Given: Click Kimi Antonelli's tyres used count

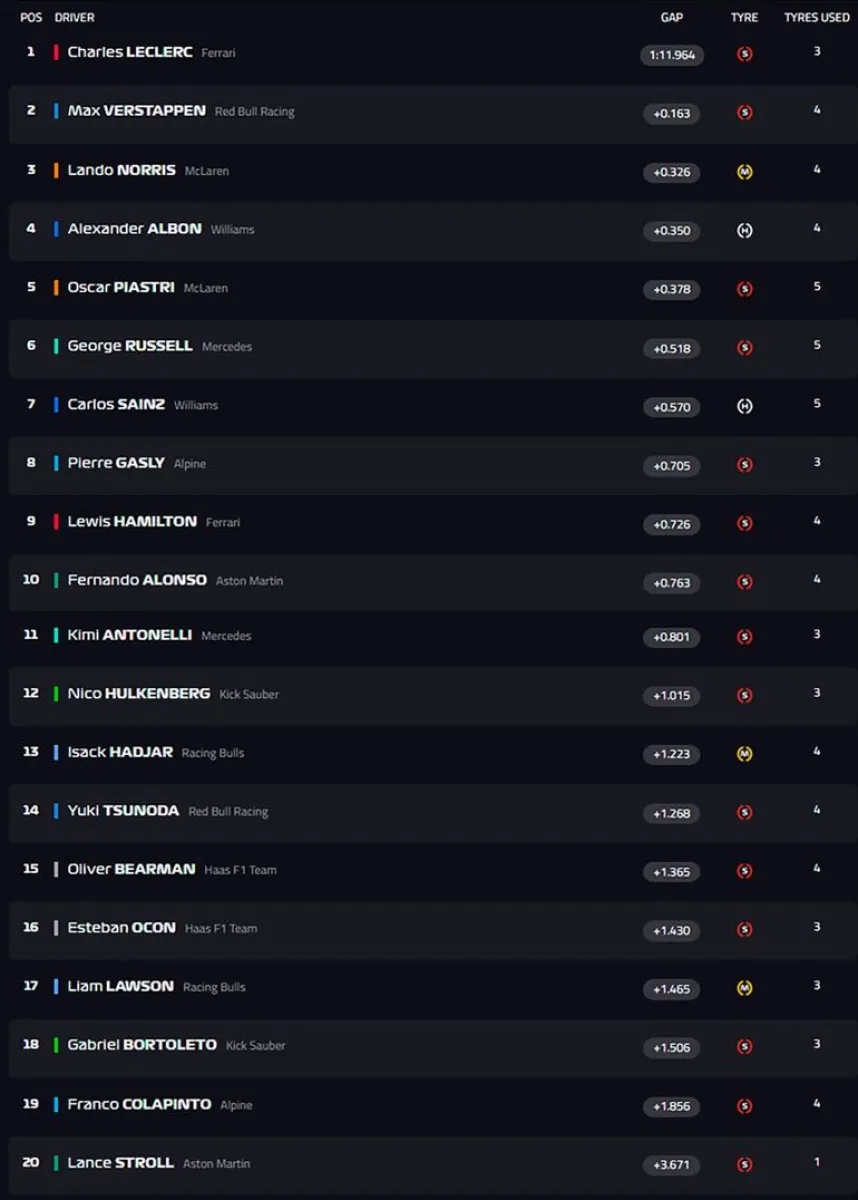Looking at the screenshot, I should [x=817, y=635].
